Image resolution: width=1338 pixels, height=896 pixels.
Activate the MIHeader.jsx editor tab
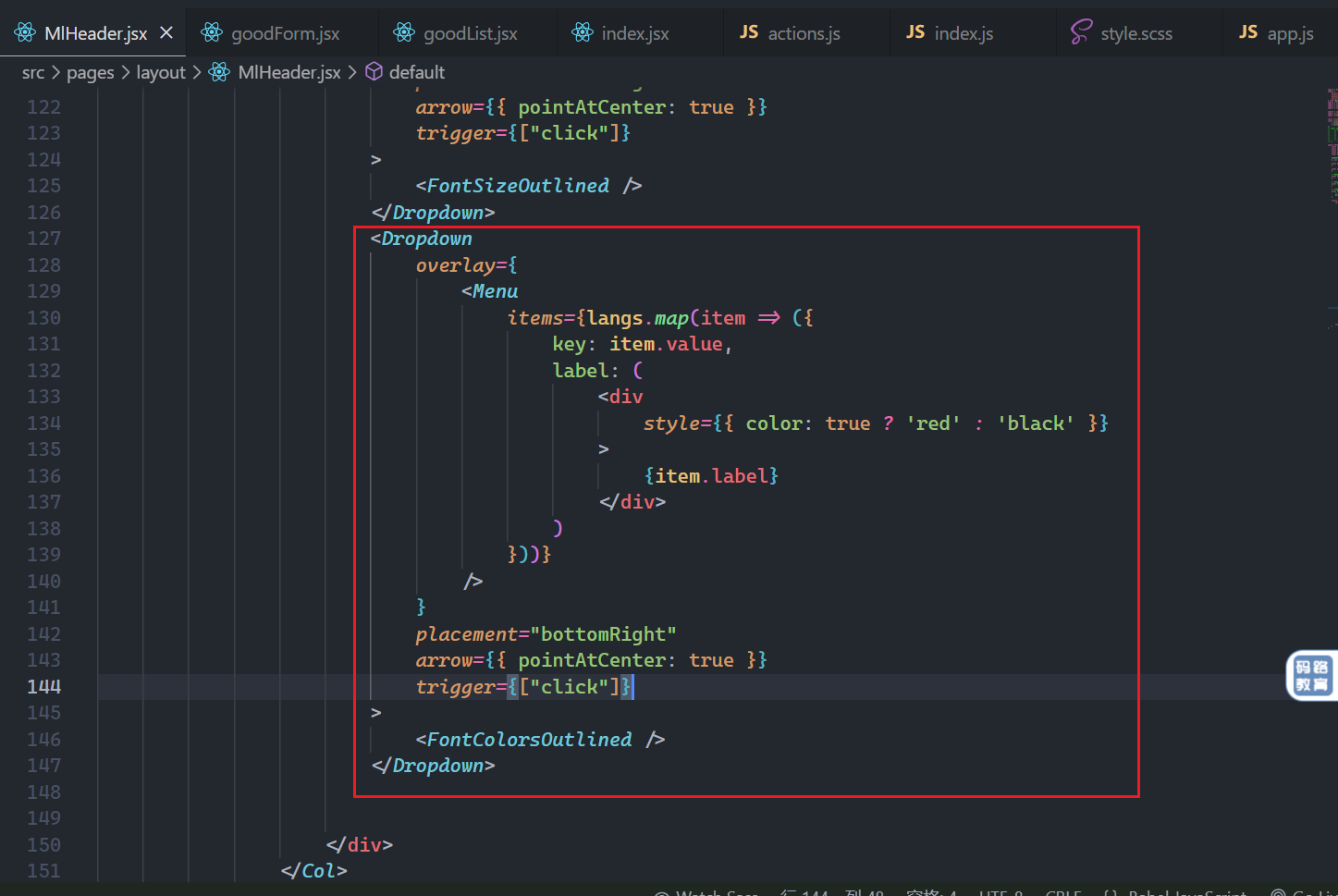93,33
